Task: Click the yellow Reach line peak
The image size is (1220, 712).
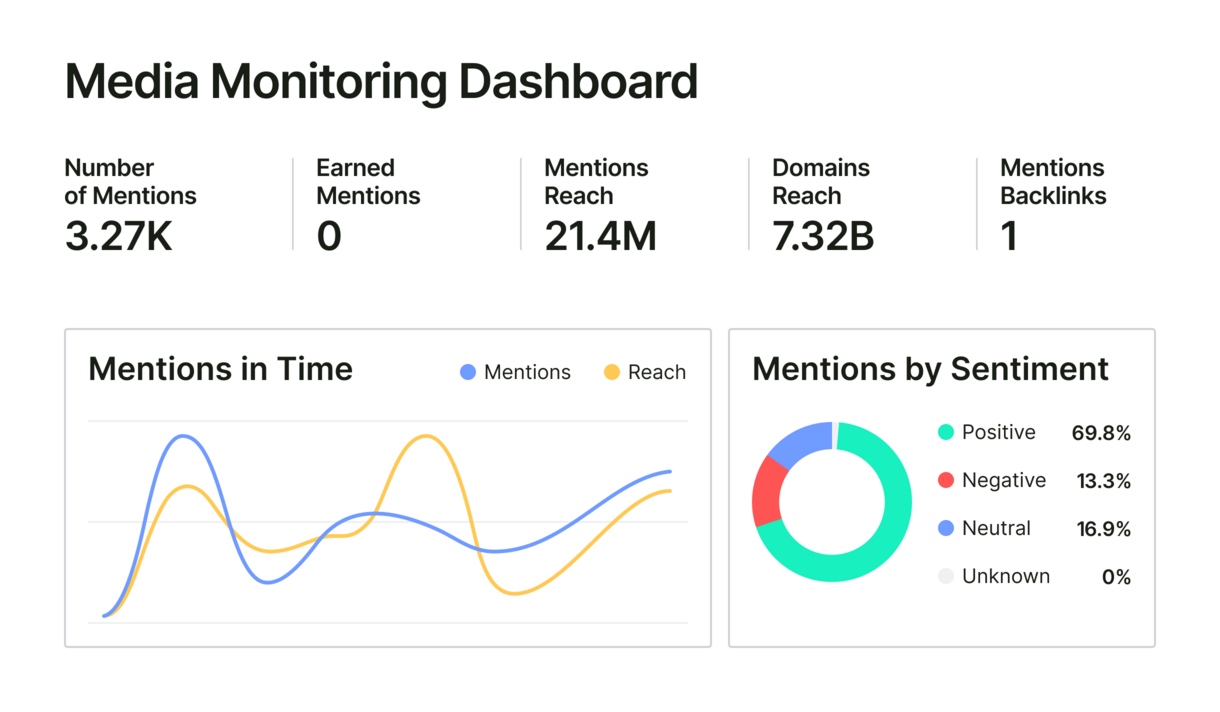Action: point(427,436)
